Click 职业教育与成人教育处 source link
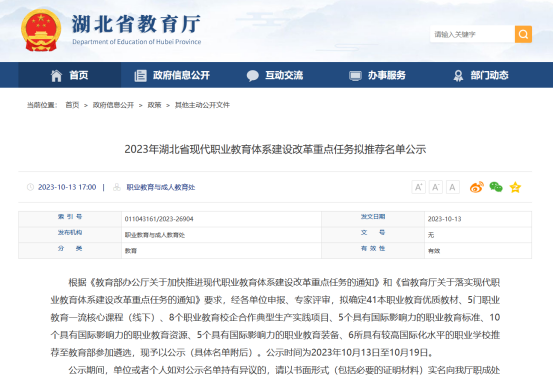The width and height of the screenshot is (553, 378). pyautogui.click(x=160, y=187)
